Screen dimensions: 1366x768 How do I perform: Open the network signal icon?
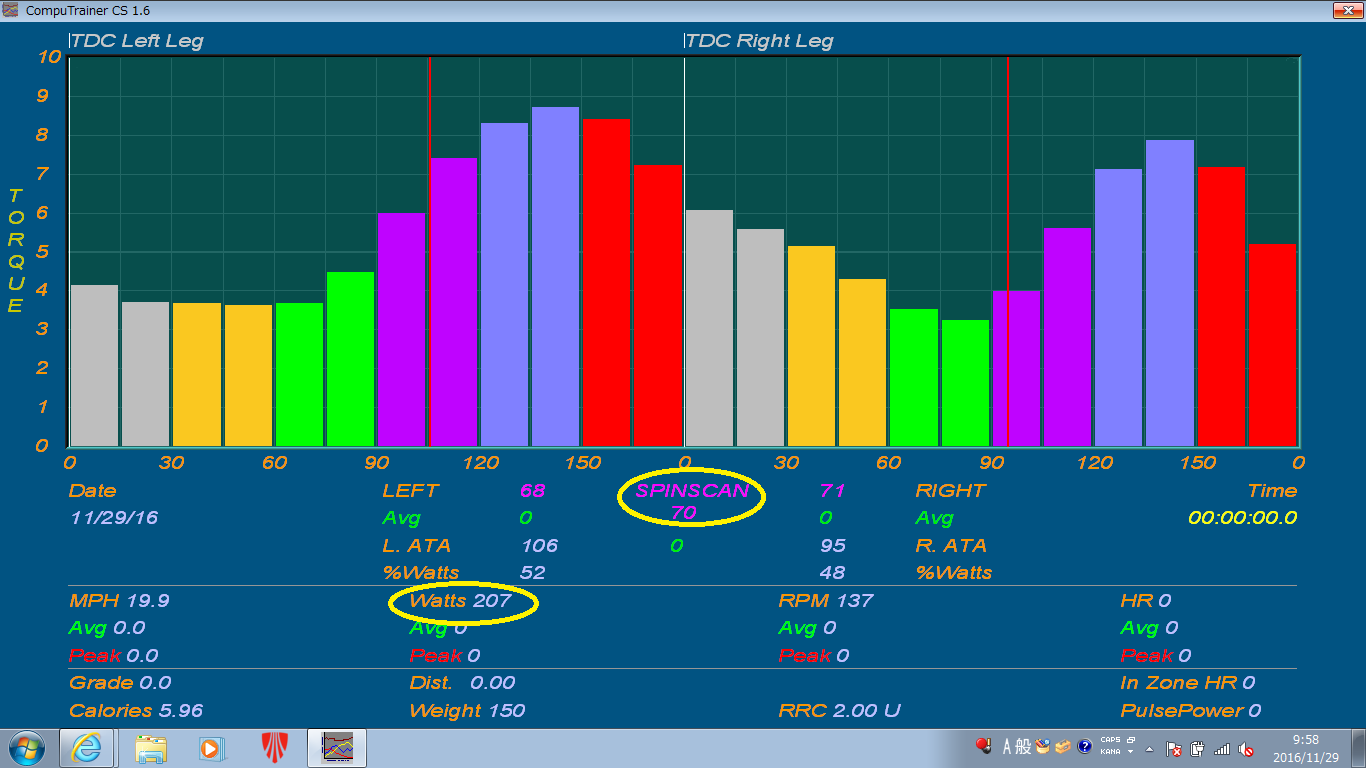[1221, 749]
